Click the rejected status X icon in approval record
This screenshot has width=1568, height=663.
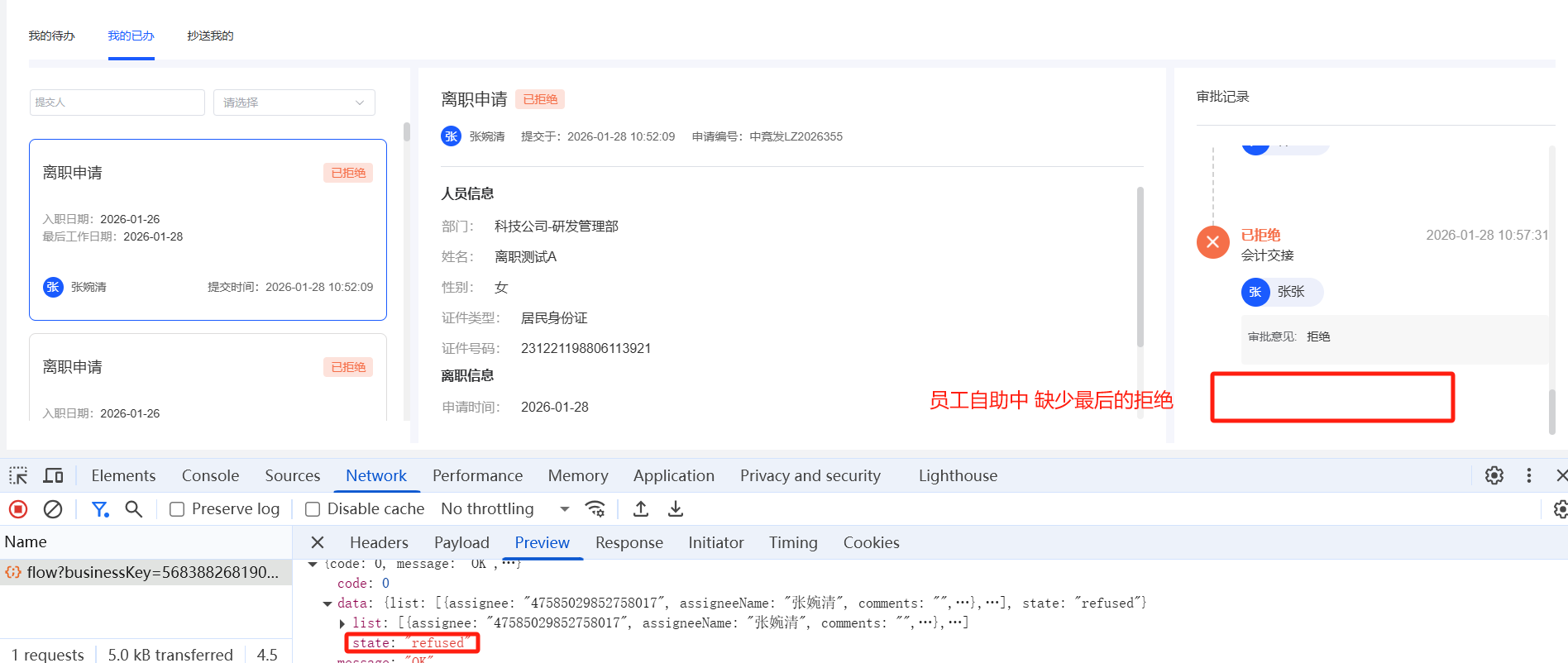tap(1213, 242)
